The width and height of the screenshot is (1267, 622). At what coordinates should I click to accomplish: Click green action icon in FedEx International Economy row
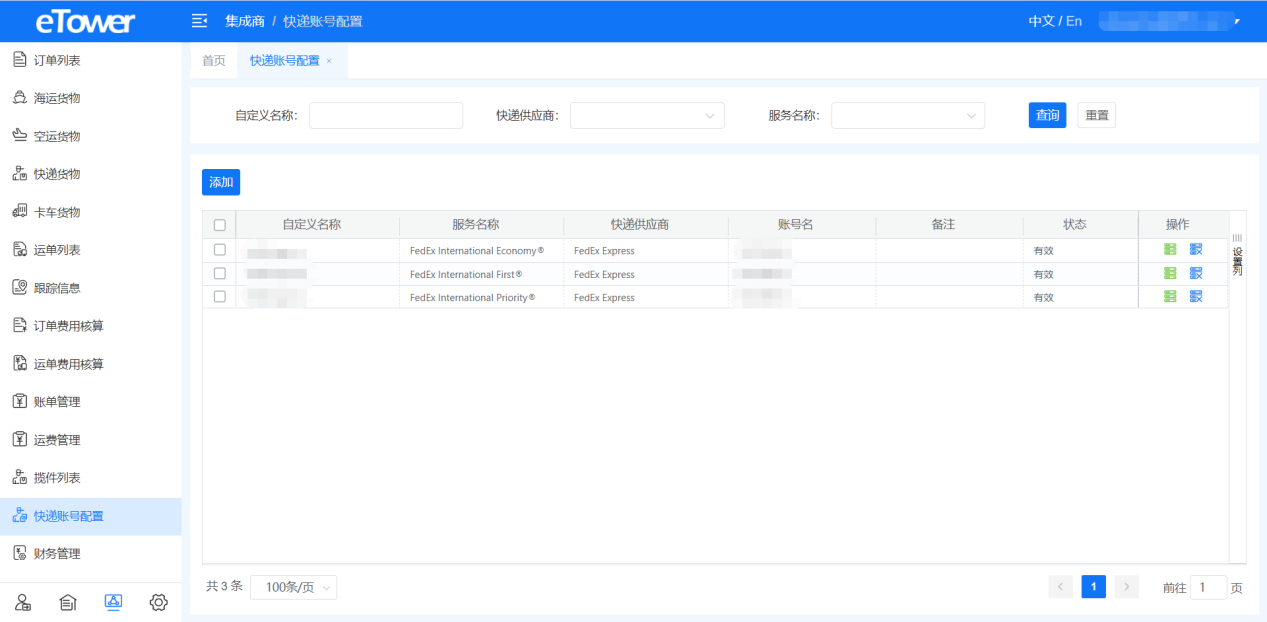pos(1170,249)
